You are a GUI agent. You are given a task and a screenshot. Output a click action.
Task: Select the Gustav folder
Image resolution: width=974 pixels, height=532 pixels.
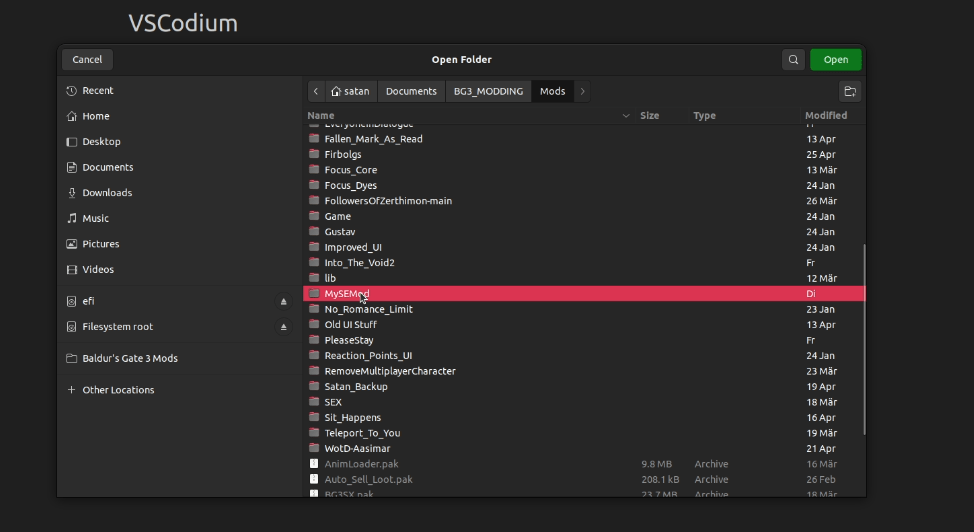(x=584, y=232)
